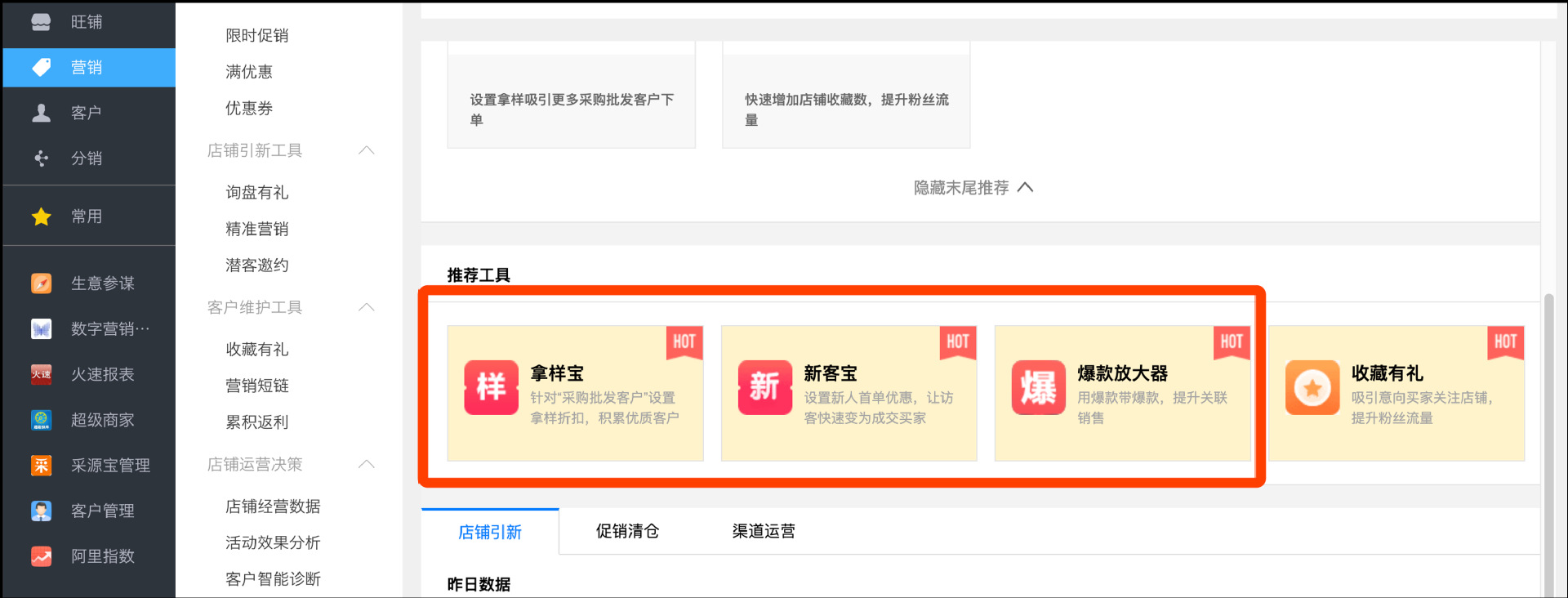Open the 数字营销 butterfly icon
Image resolution: width=1568 pixels, height=598 pixels.
41,328
